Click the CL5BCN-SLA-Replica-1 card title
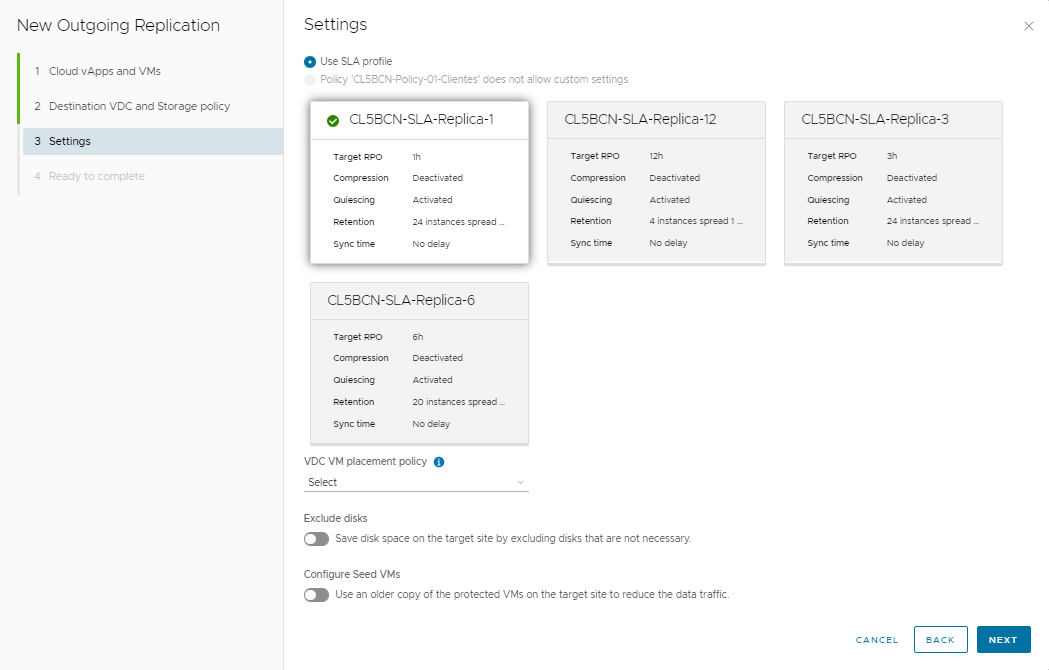The image size is (1049, 670). [x=421, y=119]
